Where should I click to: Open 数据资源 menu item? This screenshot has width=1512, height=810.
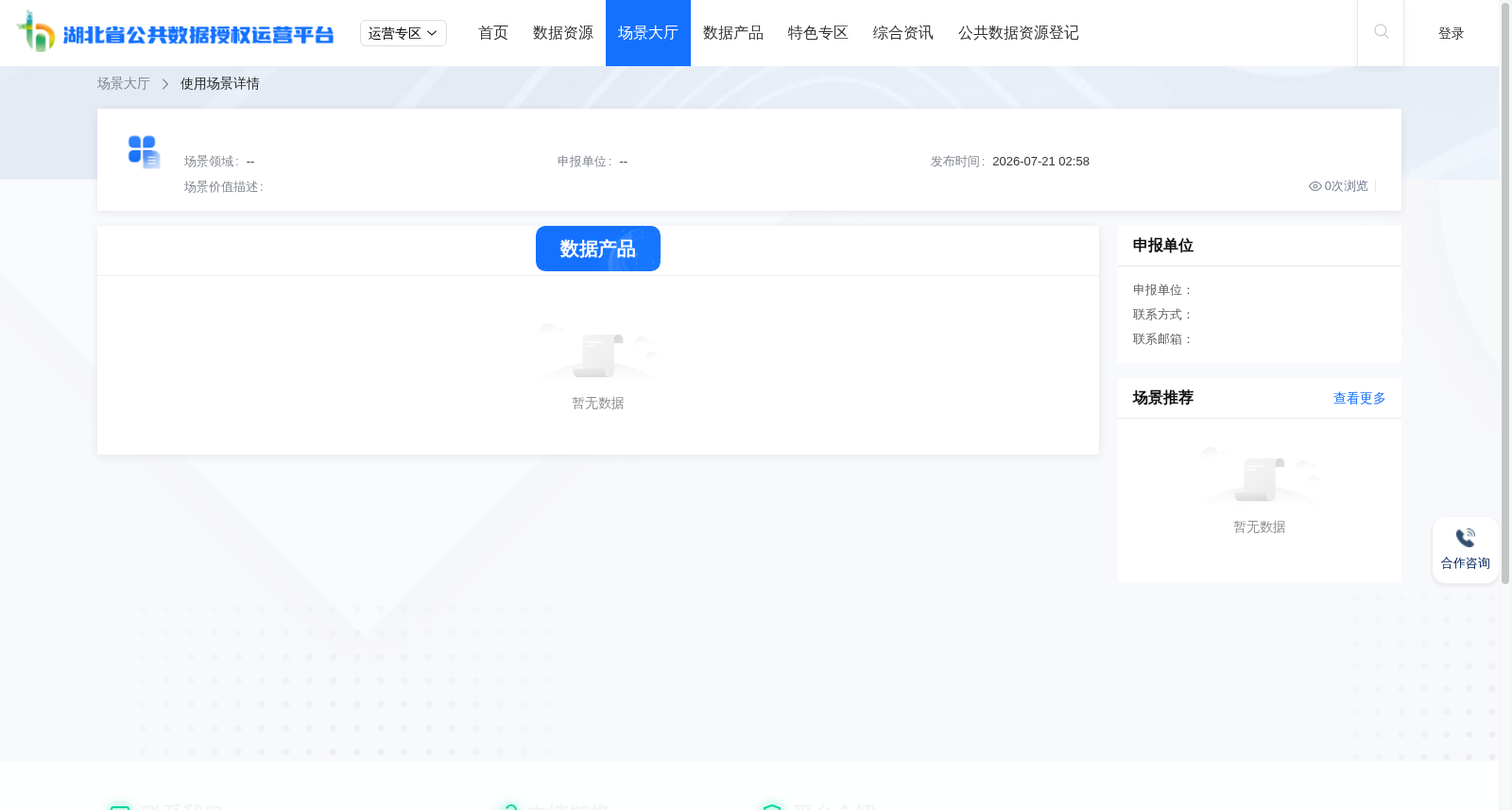[563, 33]
